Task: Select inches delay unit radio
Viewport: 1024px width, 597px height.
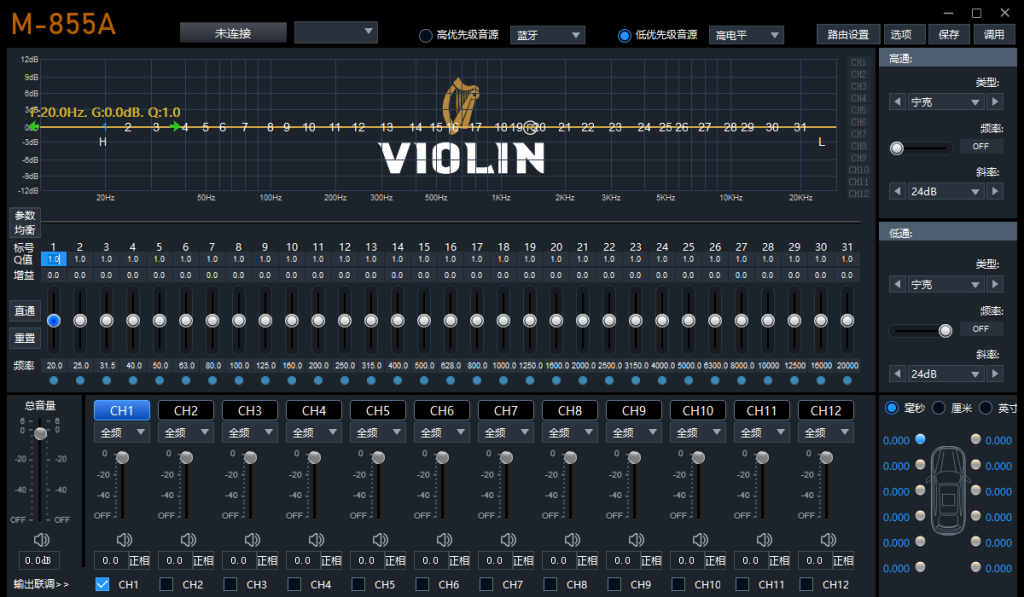Action: coord(985,408)
